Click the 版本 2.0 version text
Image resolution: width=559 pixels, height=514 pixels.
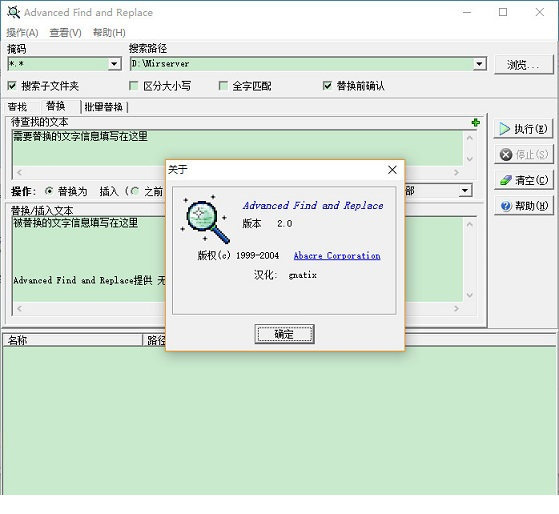click(267, 223)
